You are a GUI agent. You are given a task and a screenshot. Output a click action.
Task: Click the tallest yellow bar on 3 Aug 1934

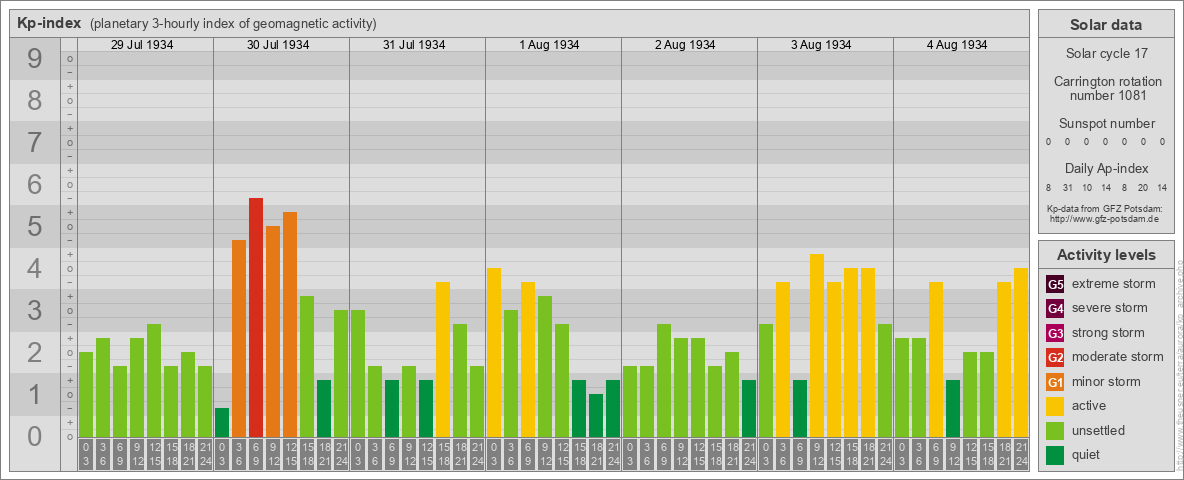pos(817,346)
